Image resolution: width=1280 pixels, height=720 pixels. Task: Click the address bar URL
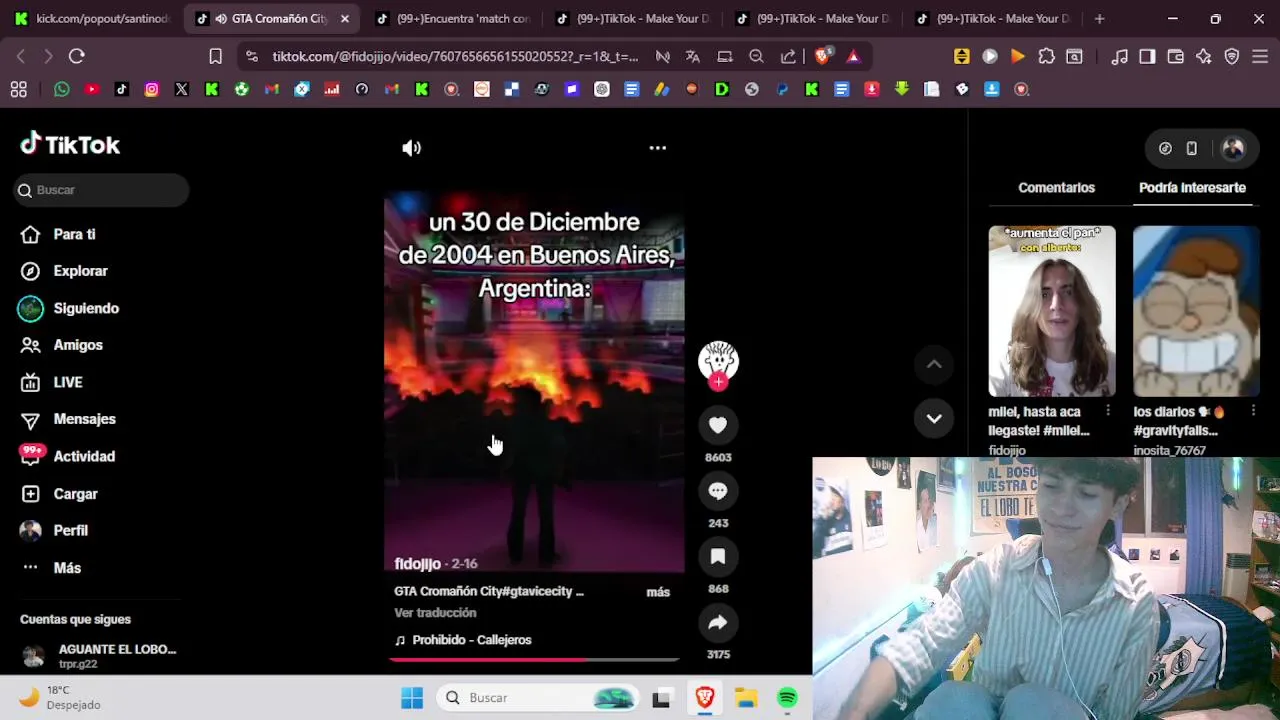tap(455, 57)
